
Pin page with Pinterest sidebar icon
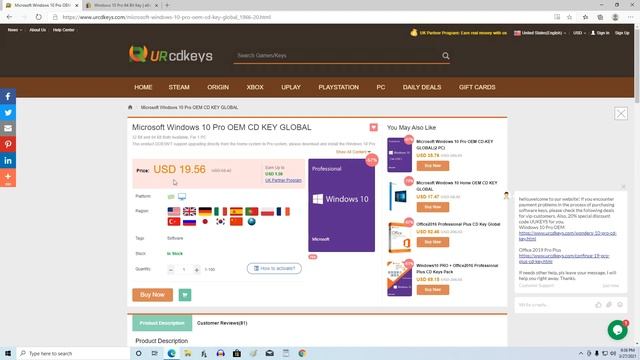click(x=8, y=144)
